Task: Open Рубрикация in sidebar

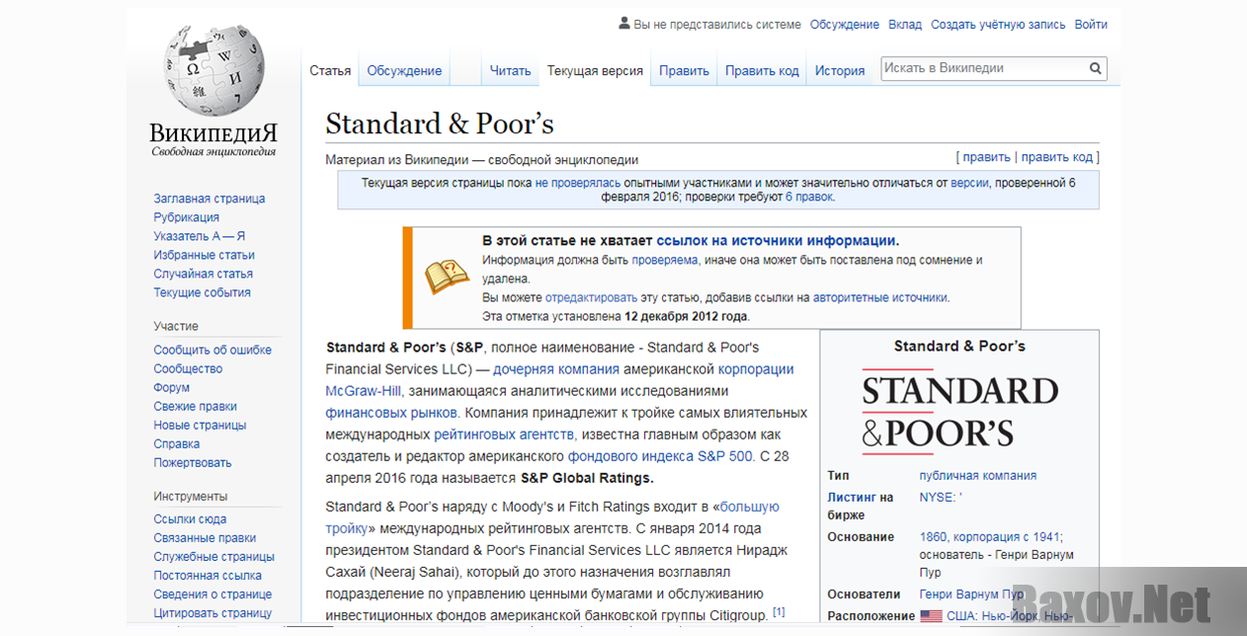Action: click(186, 217)
